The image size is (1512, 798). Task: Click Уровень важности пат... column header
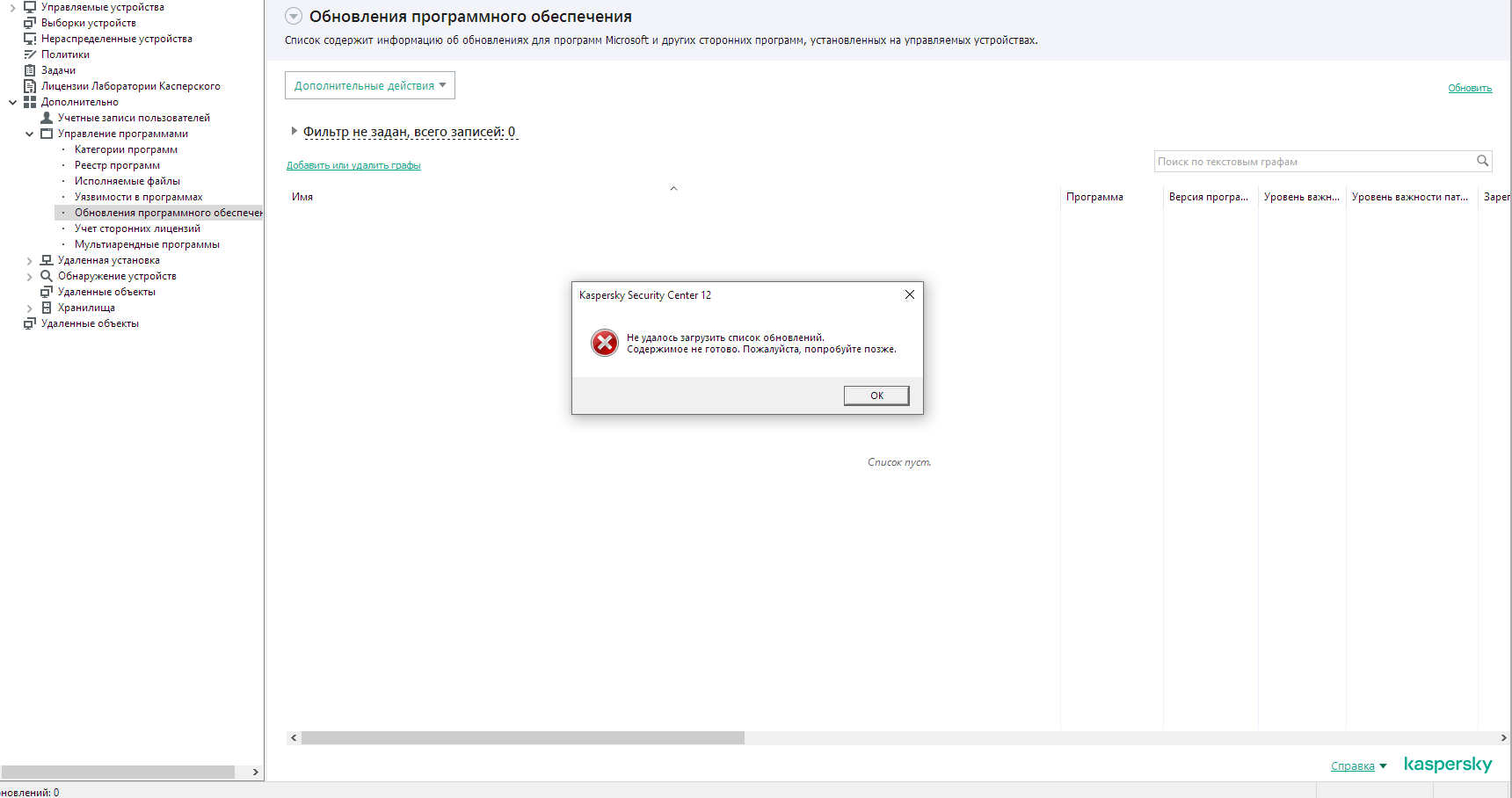(x=1410, y=197)
